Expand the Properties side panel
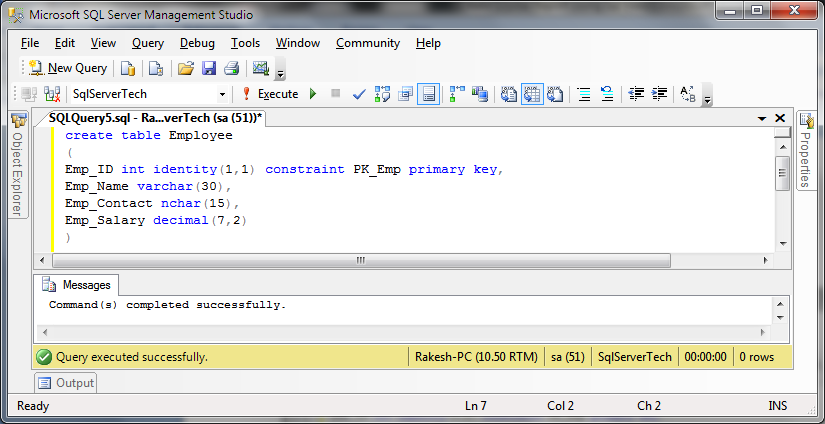Image resolution: width=825 pixels, height=424 pixels. (x=806, y=152)
